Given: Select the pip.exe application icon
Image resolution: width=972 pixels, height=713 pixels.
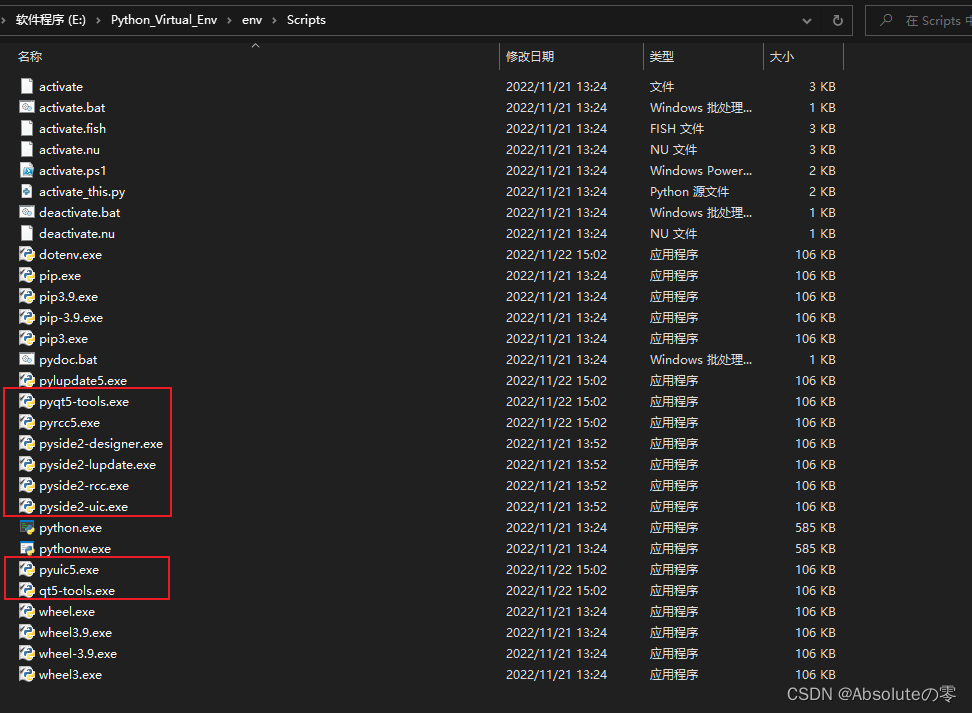Looking at the screenshot, I should (x=27, y=275).
